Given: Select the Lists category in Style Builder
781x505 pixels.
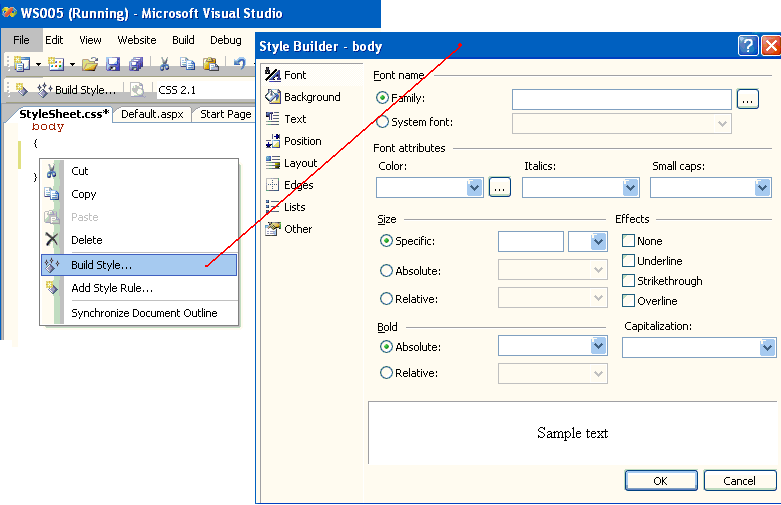Looking at the screenshot, I should [x=285, y=207].
